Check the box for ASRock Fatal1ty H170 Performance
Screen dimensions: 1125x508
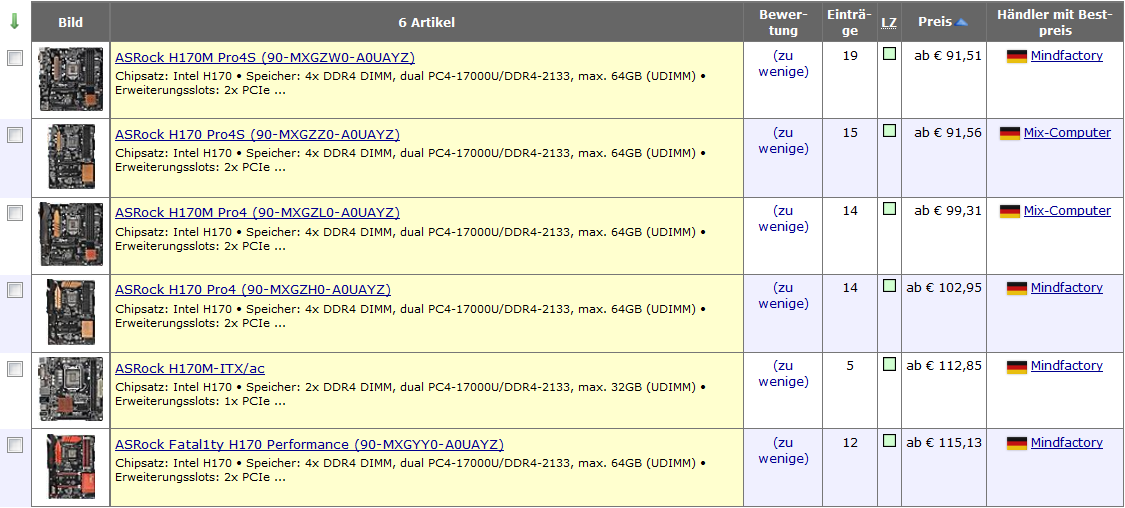click(x=15, y=446)
